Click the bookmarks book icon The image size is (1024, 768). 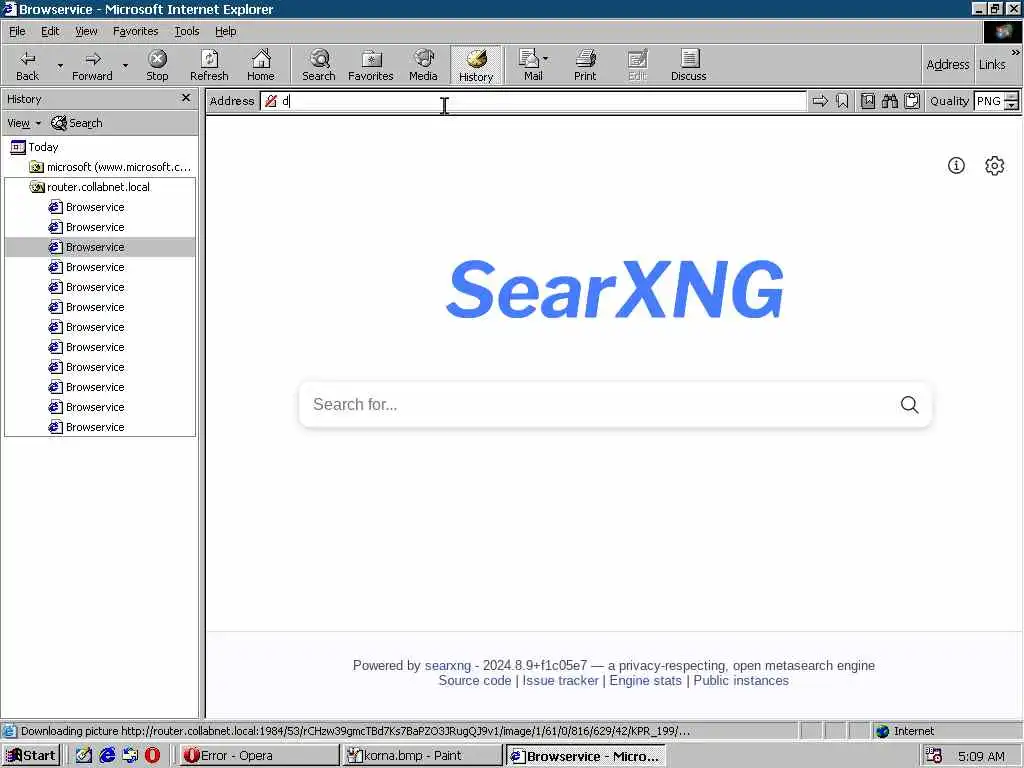click(x=868, y=101)
